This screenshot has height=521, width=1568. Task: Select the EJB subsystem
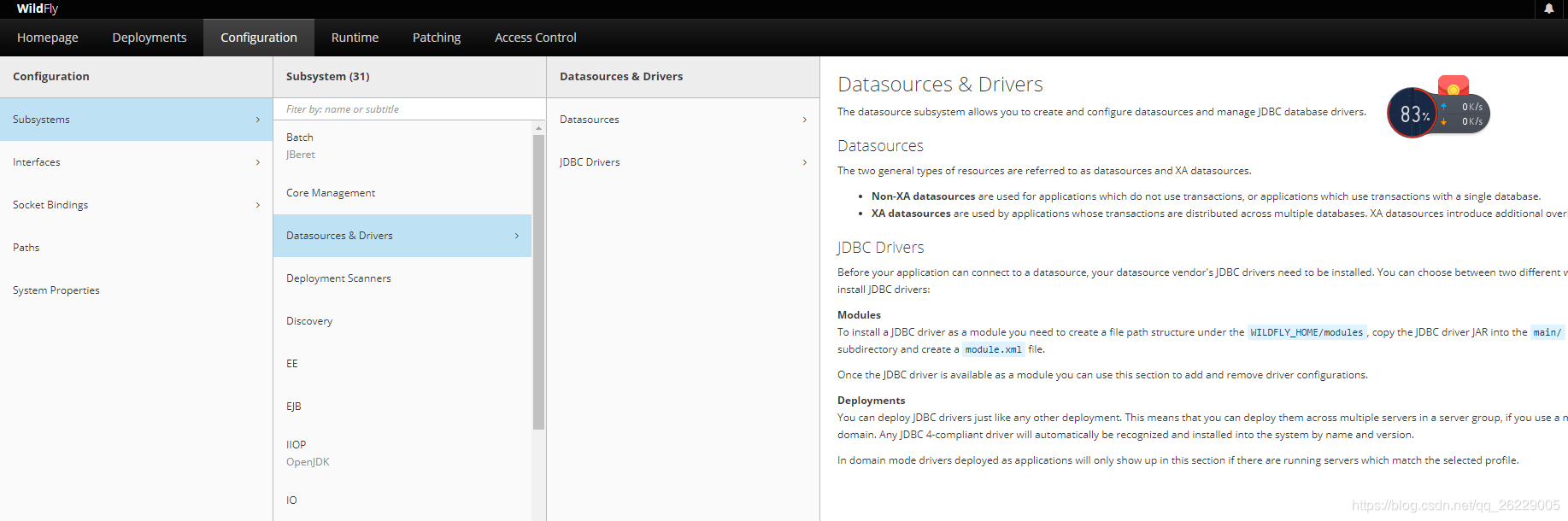click(402, 407)
